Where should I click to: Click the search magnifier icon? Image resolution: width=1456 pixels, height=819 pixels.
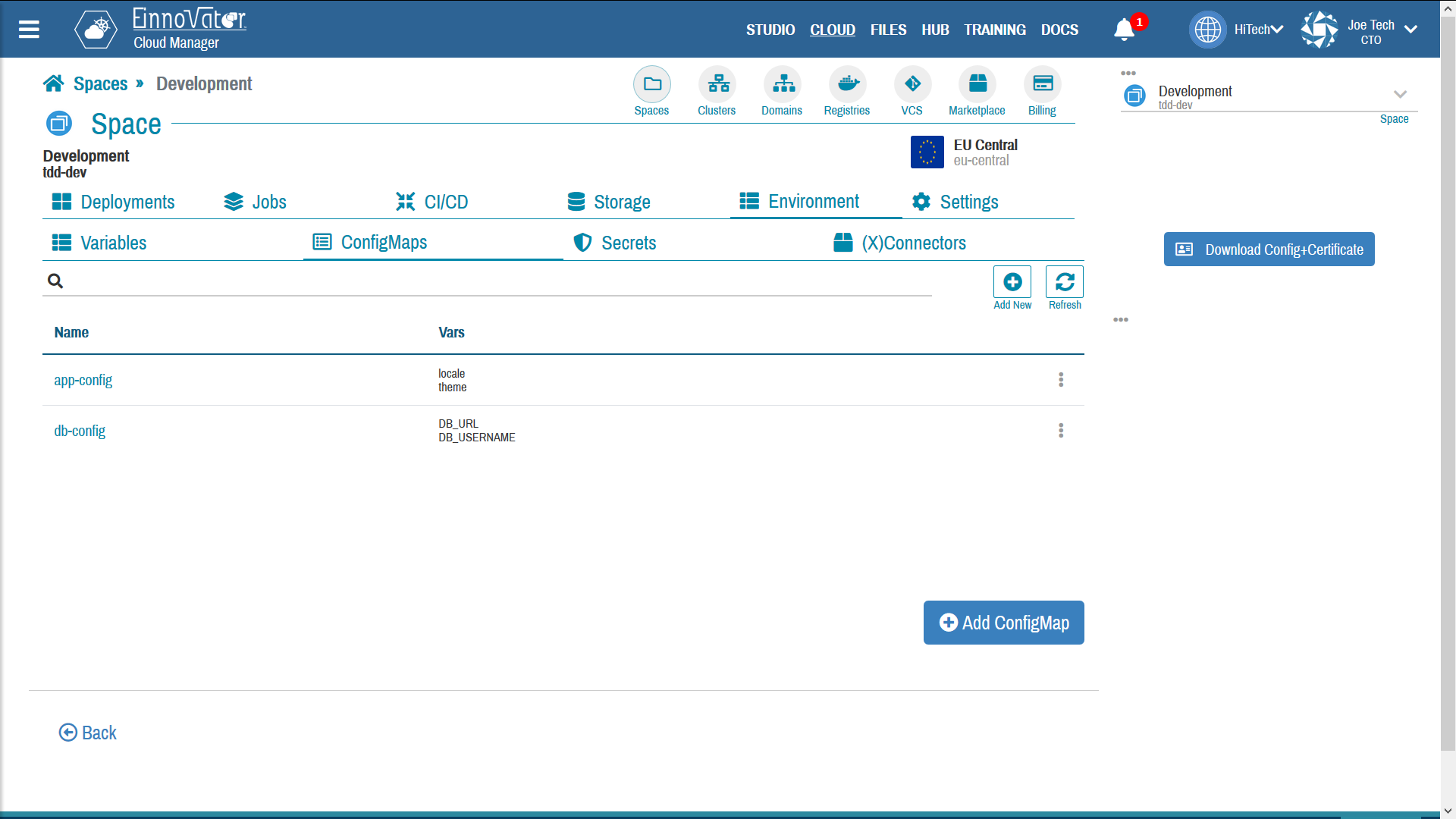(x=55, y=281)
